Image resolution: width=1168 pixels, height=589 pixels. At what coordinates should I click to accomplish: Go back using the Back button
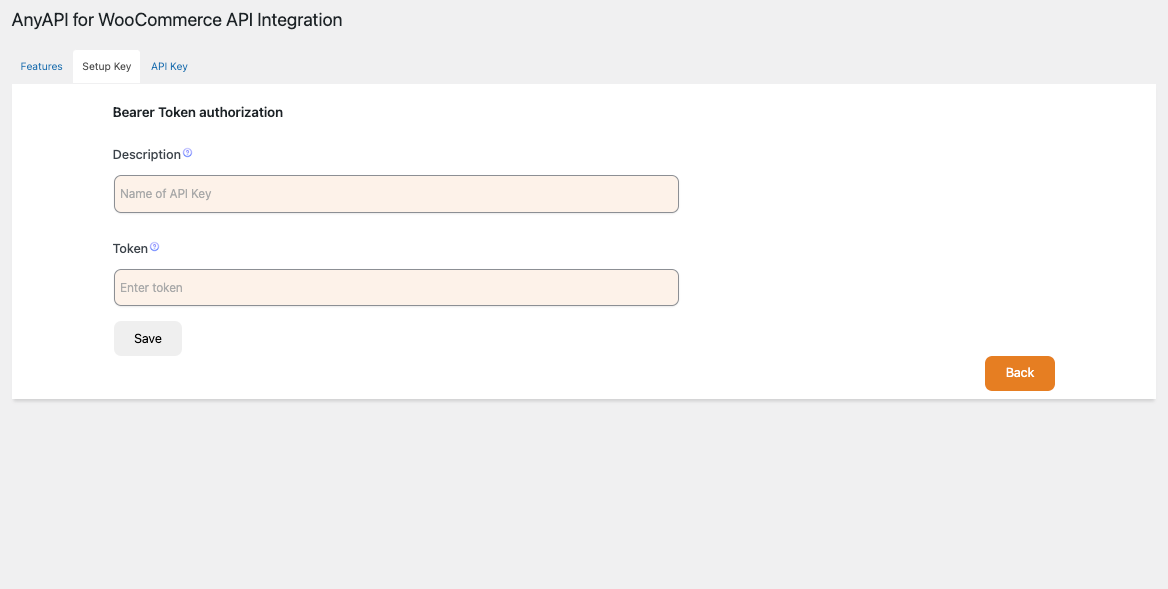(1019, 373)
